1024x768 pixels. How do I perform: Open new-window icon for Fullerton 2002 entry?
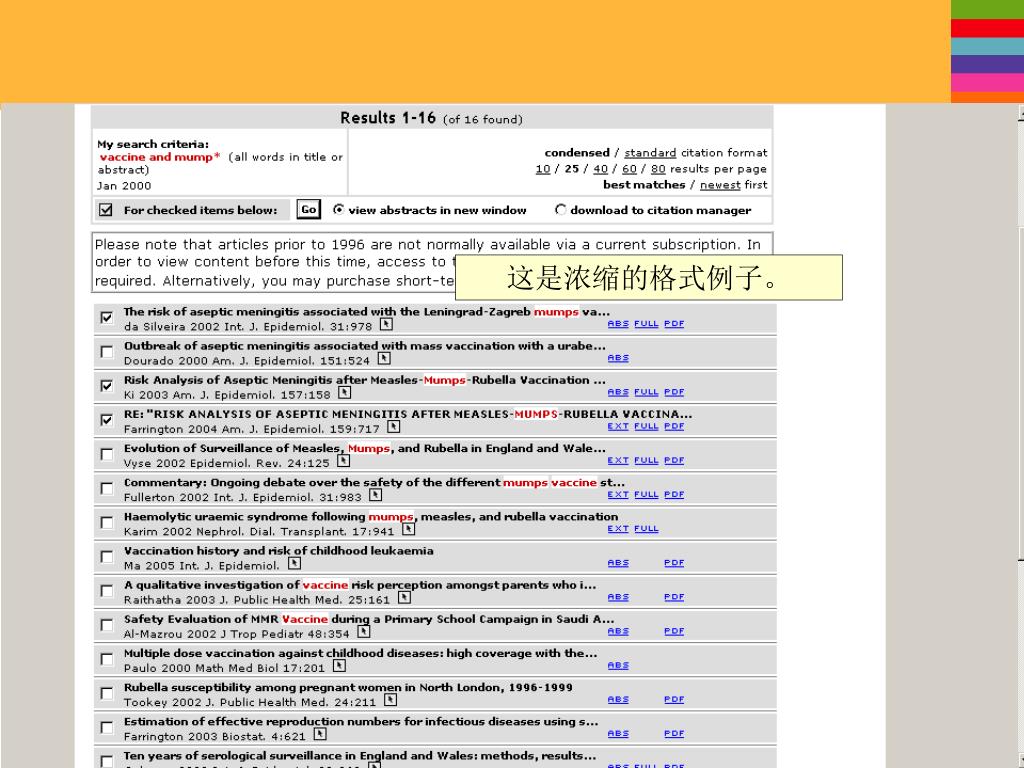click(376, 495)
